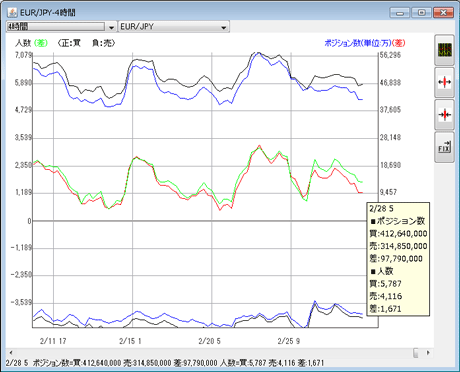
Task: Click the 〈正:買 負:売〉 legend text
Action: click(x=86, y=43)
